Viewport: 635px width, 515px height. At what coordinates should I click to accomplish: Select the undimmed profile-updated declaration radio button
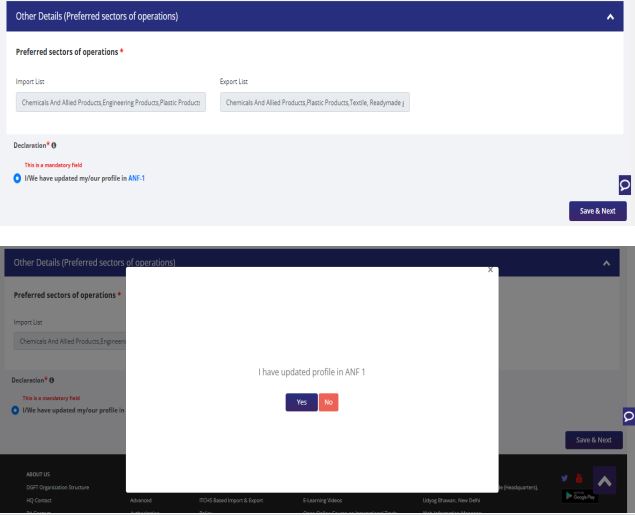[18, 178]
